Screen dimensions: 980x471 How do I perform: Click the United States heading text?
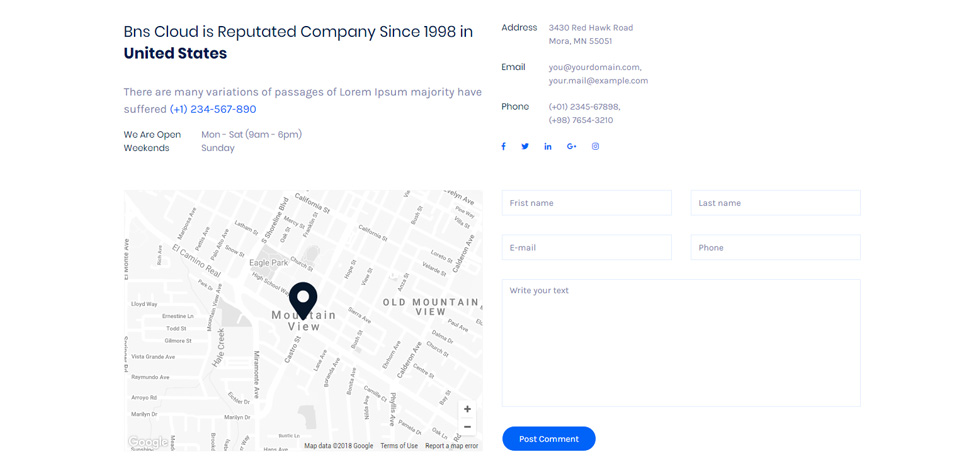point(175,53)
